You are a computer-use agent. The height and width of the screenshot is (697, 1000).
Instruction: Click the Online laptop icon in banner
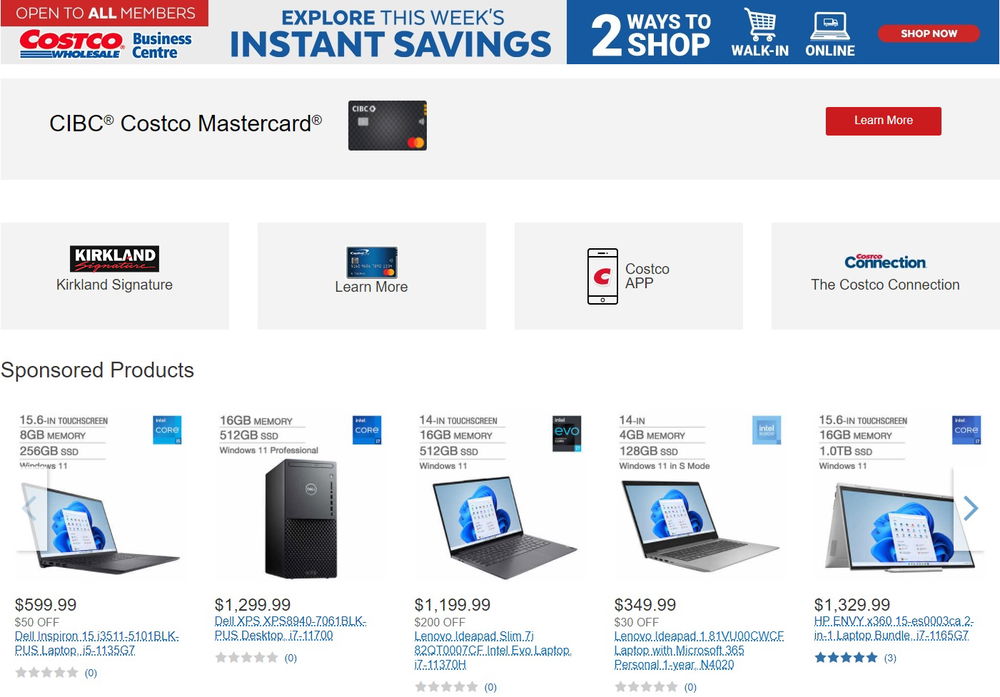click(x=830, y=26)
